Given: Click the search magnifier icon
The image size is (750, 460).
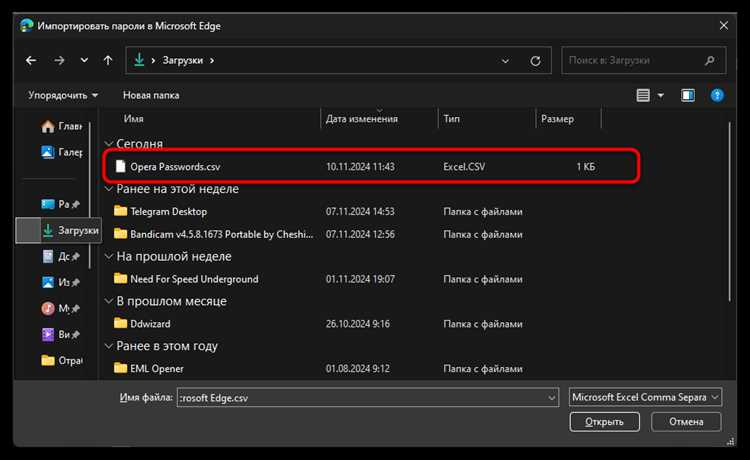Looking at the screenshot, I should coord(710,60).
